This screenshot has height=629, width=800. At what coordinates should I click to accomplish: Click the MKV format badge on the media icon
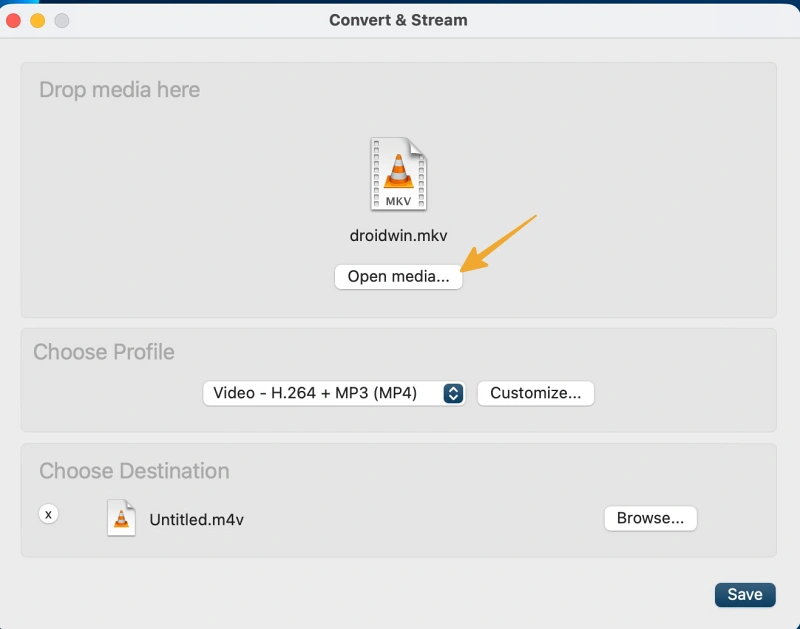click(x=399, y=201)
